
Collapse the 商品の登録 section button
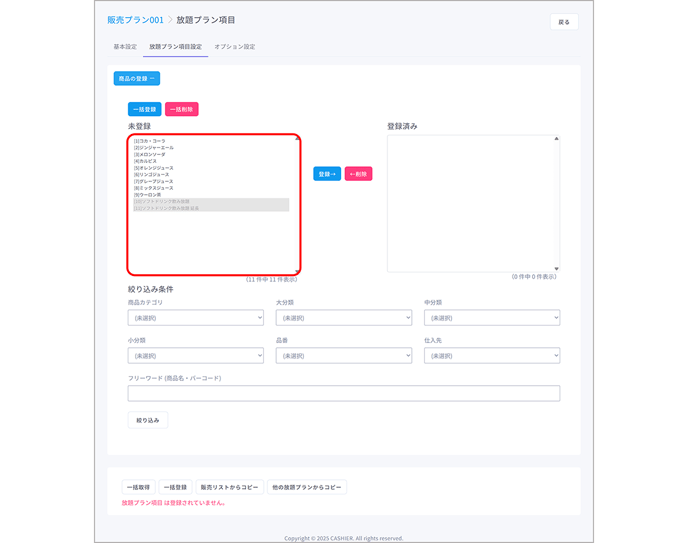click(137, 79)
